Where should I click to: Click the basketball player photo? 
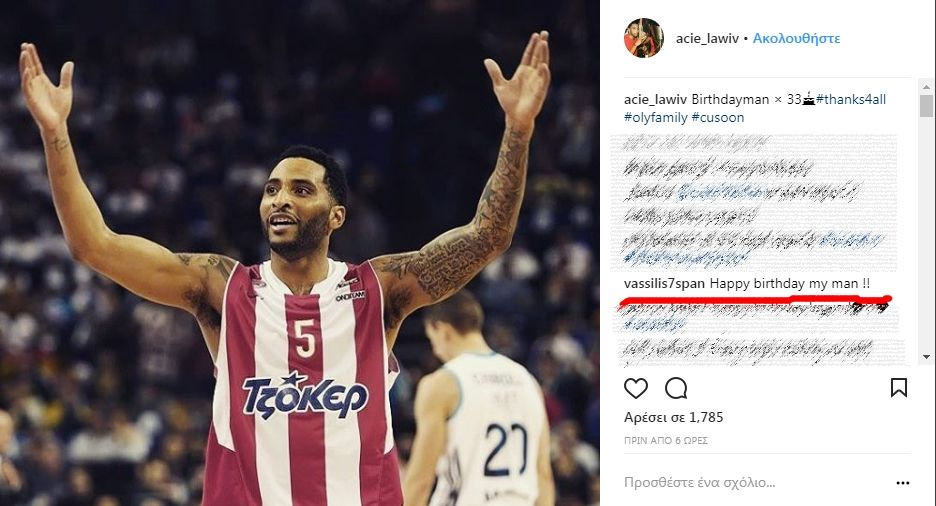(300, 253)
